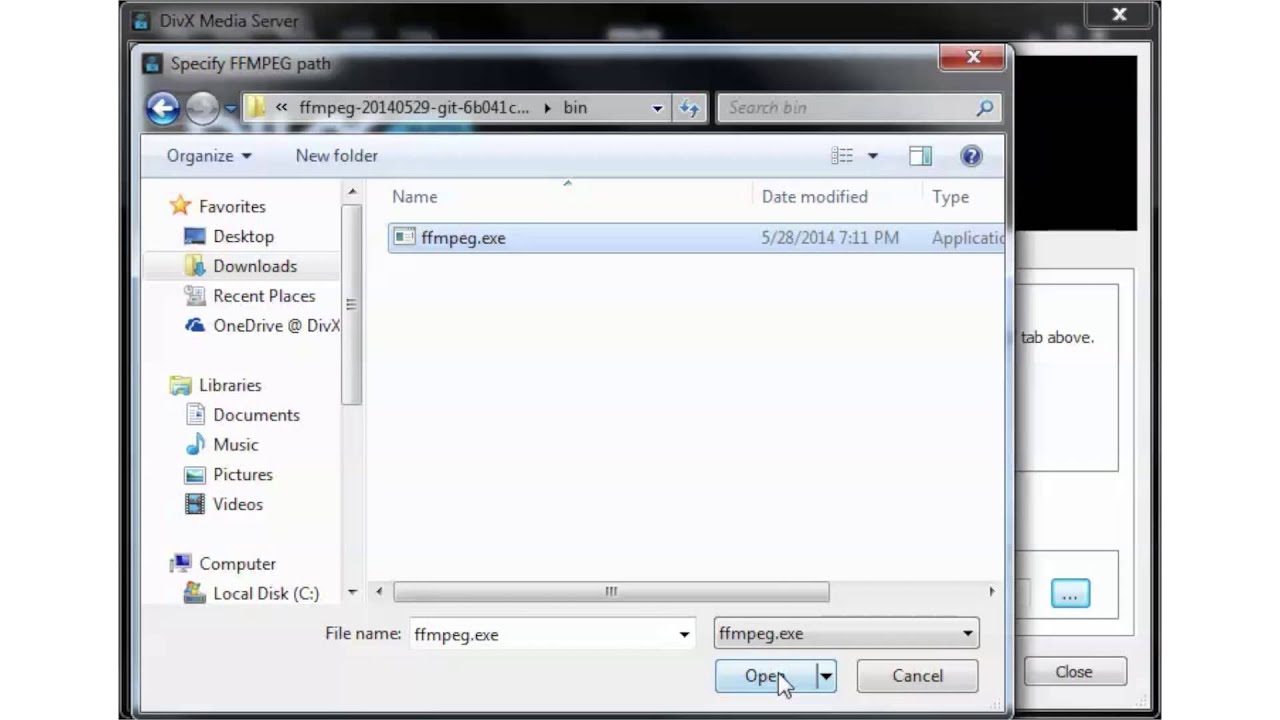Click the horizontal scrollbar thumb in file list

pyautogui.click(x=611, y=592)
